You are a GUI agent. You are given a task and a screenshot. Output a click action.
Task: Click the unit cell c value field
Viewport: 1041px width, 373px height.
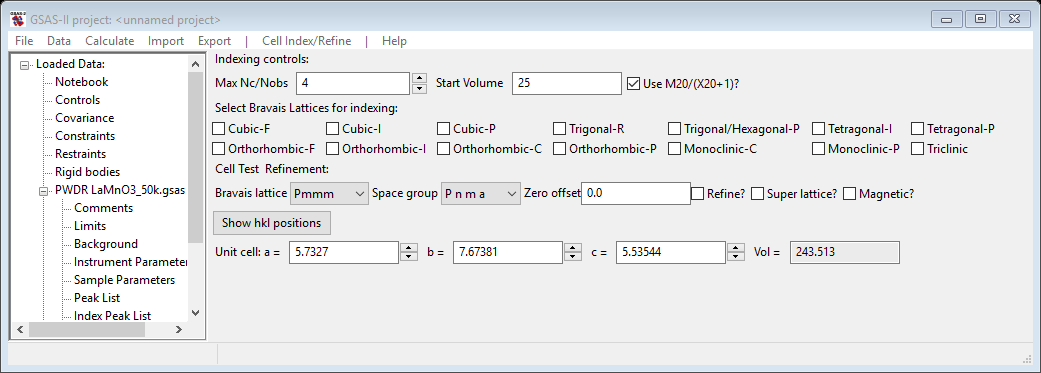tap(671, 253)
